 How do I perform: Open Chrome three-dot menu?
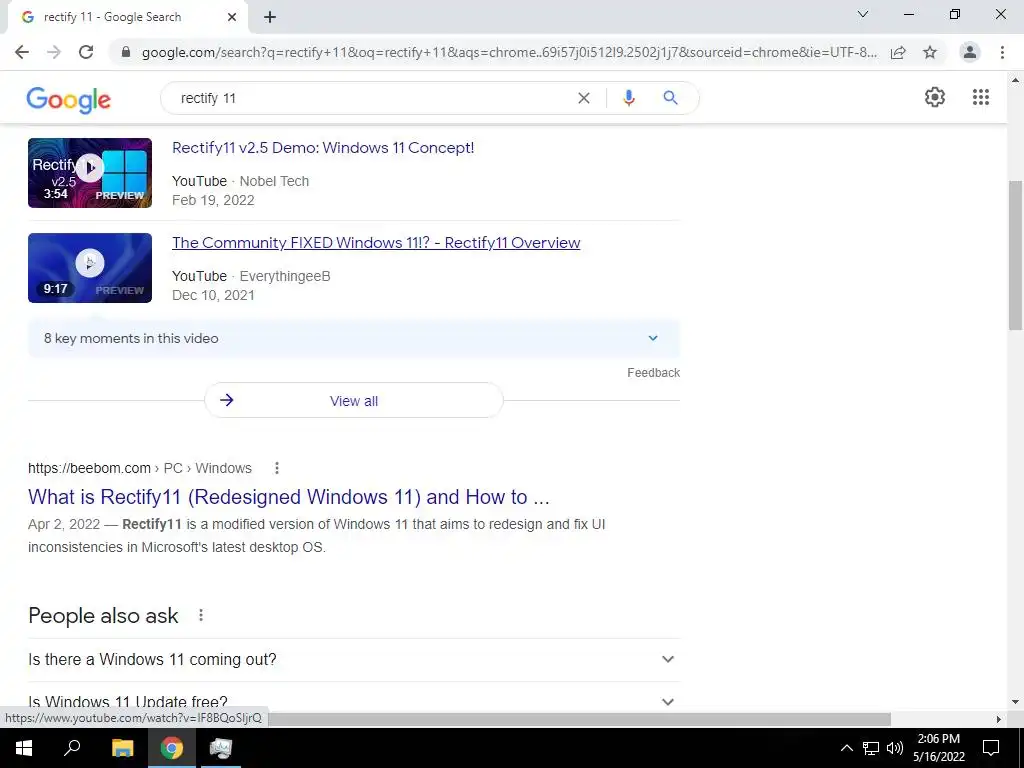click(1002, 52)
